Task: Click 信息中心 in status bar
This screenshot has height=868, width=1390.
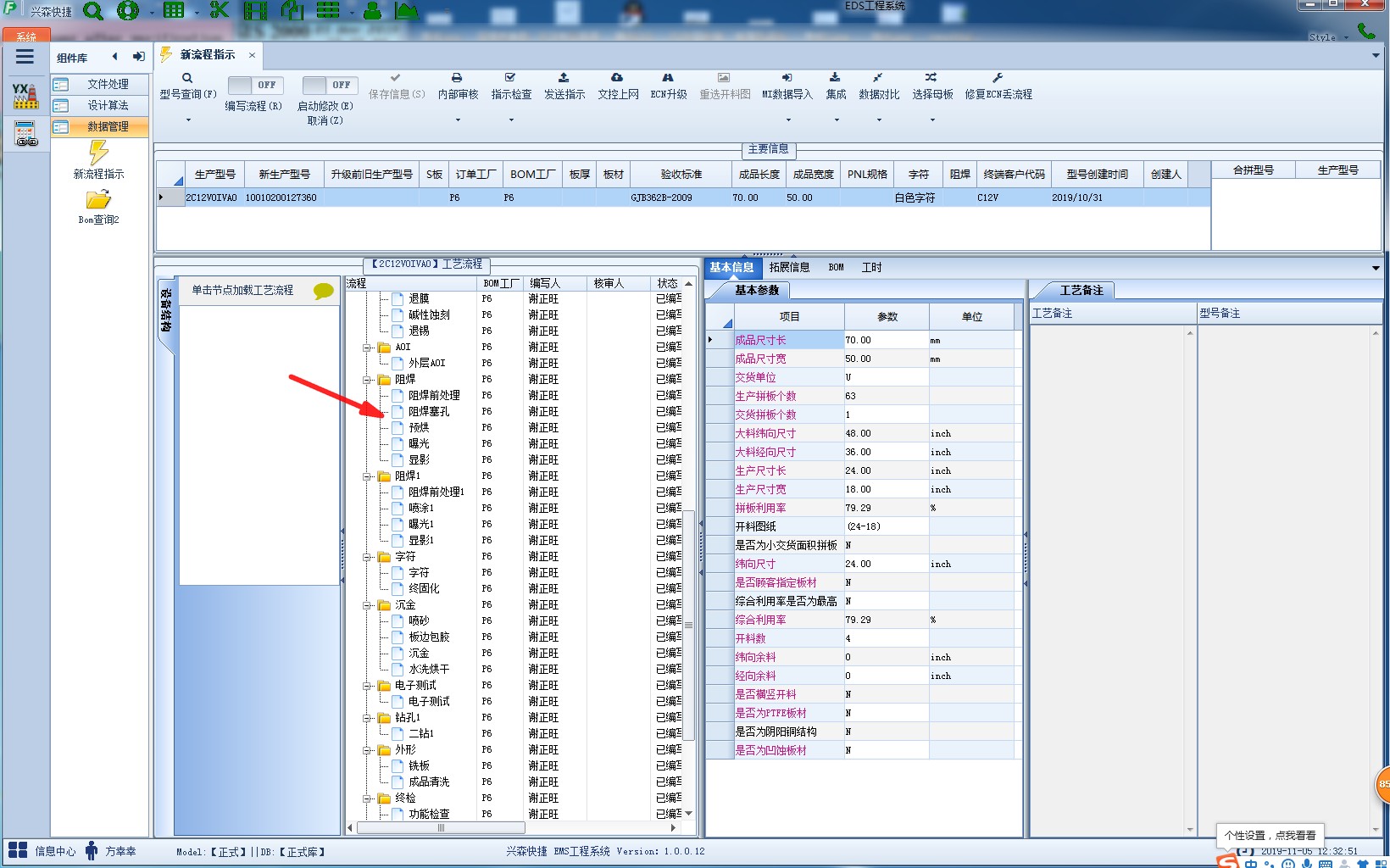Action: tap(42, 850)
